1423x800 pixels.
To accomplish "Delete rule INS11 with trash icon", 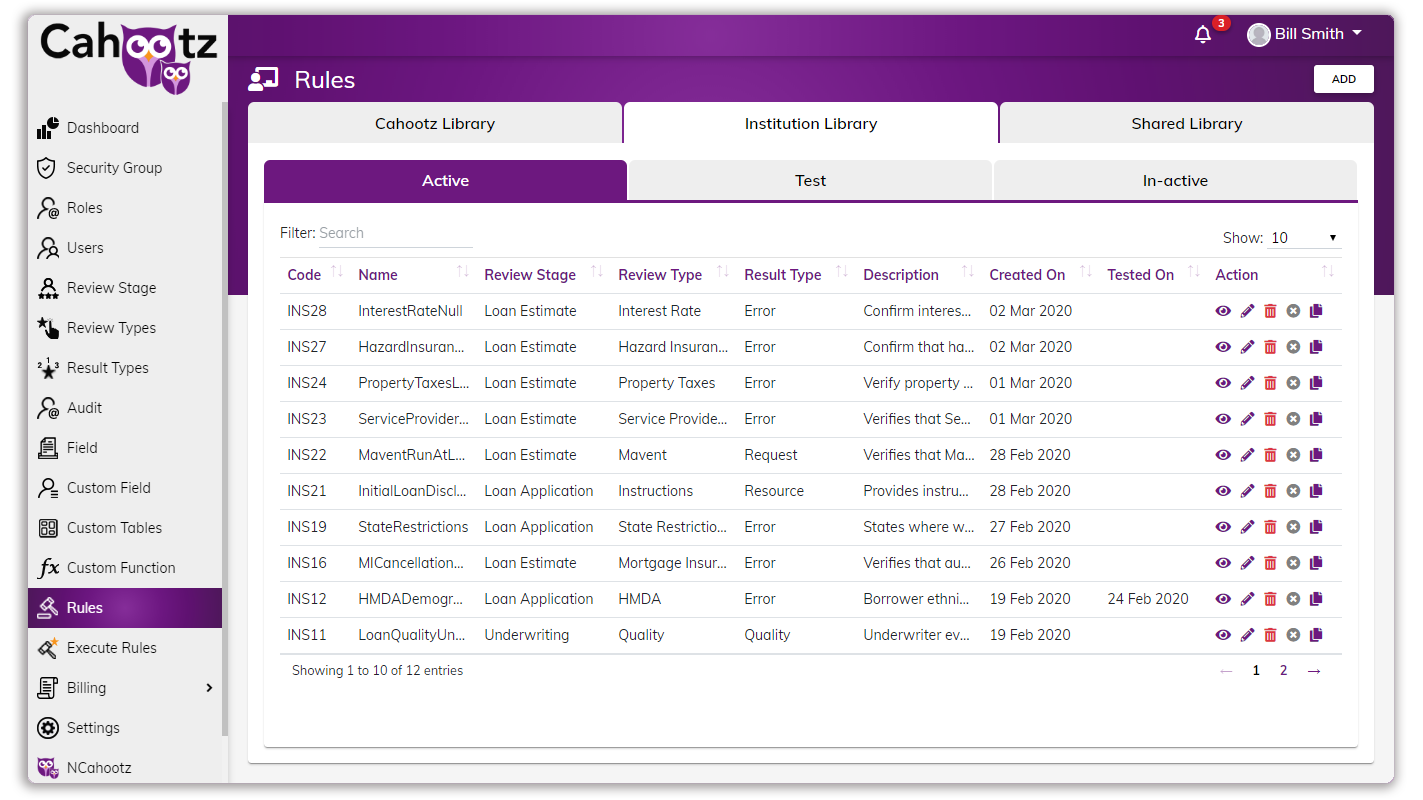I will [x=1270, y=635].
